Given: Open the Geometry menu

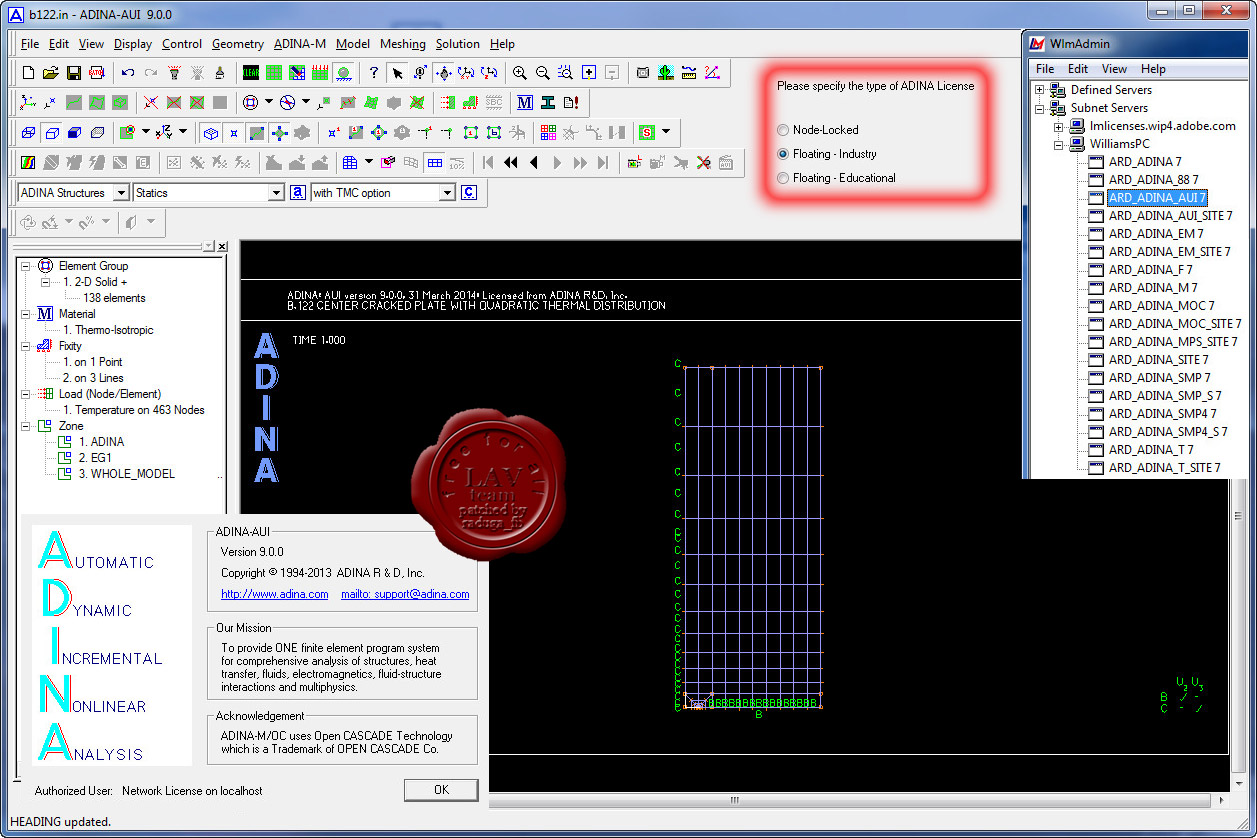Looking at the screenshot, I should coord(238,44).
